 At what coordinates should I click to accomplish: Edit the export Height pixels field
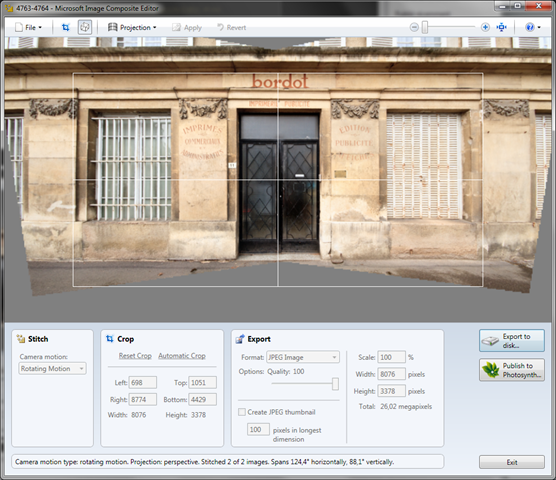tap(391, 391)
